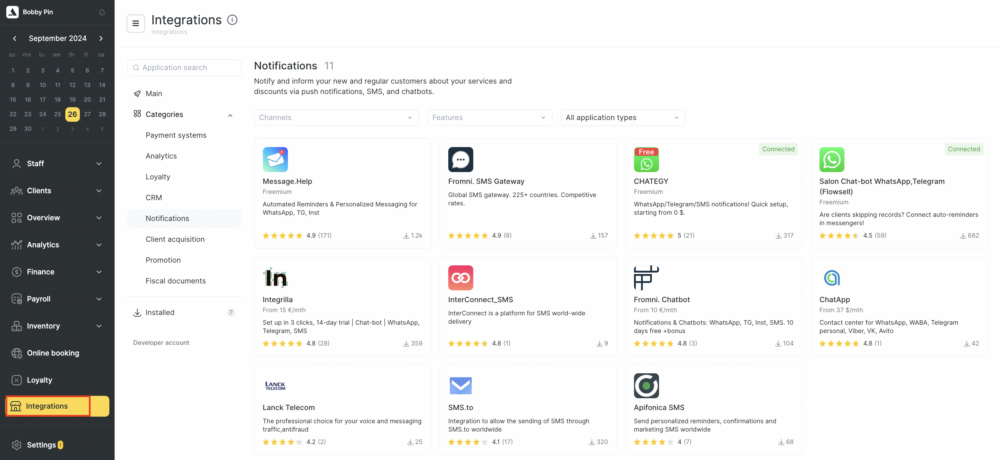Go to next month in calendar

pos(101,38)
